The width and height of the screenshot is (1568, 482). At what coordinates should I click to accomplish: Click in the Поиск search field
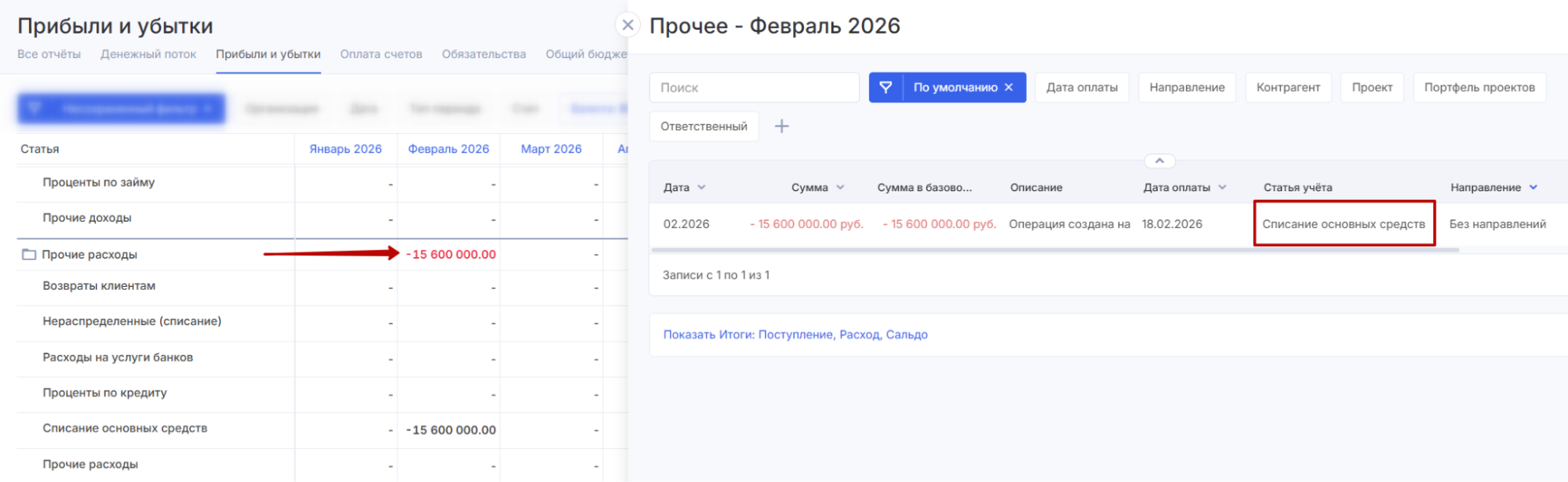[x=754, y=88]
